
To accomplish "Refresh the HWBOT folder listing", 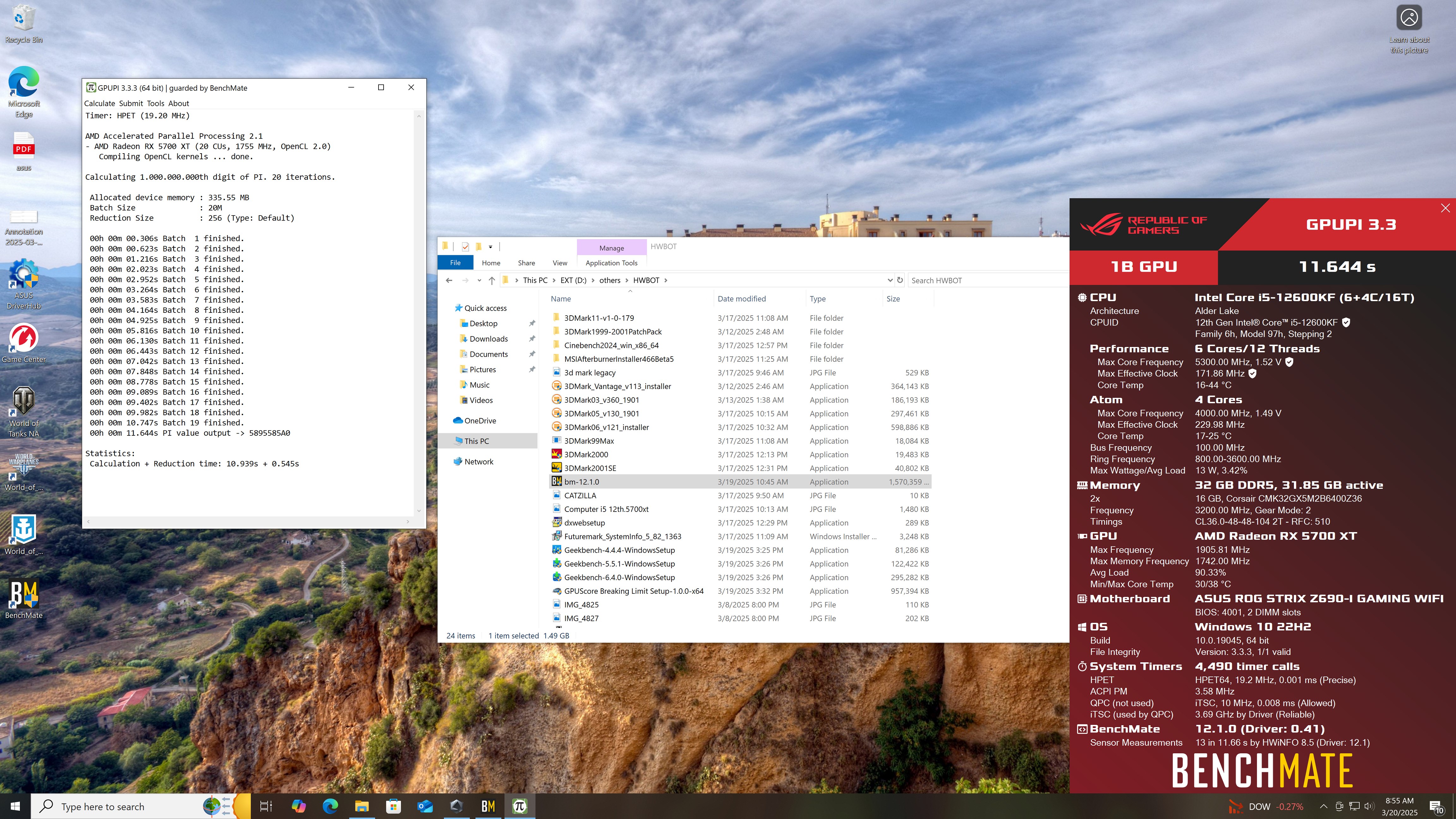I will 900,280.
